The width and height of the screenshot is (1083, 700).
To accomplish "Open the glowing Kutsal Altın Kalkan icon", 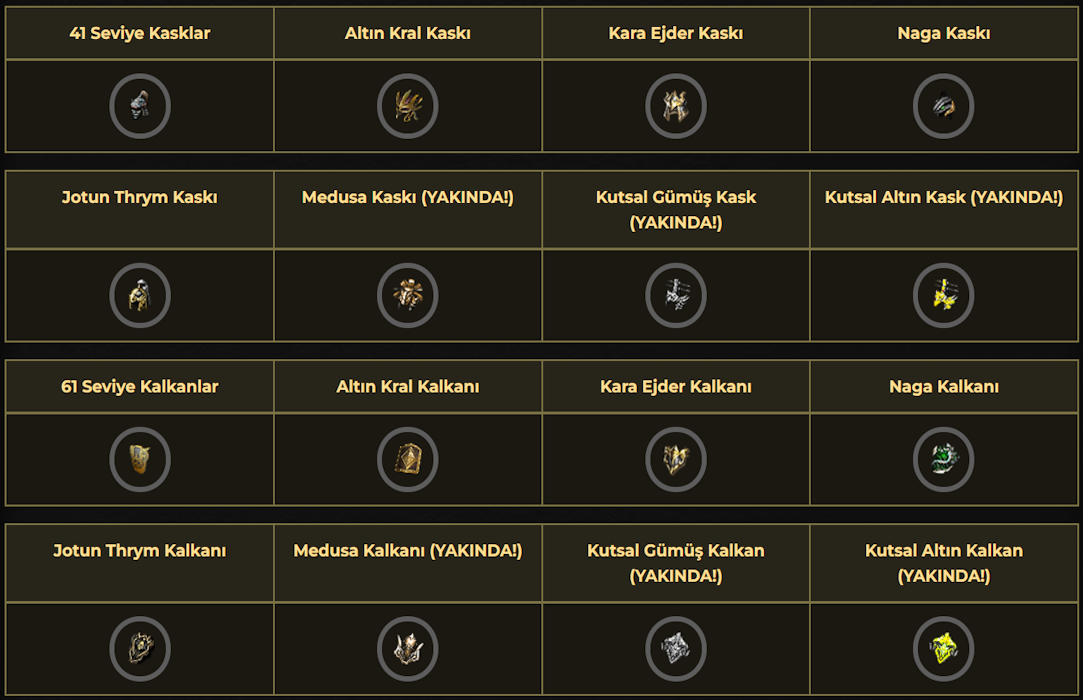I will tap(944, 650).
